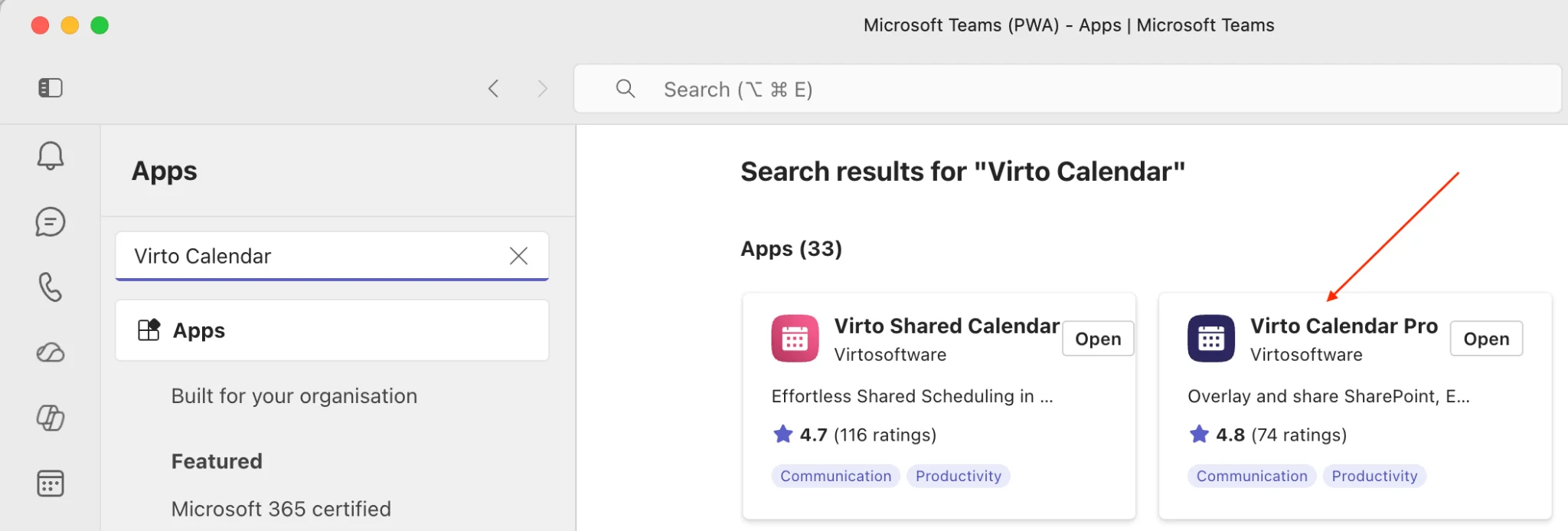The image size is (1568, 531).
Task: Click the red close window button
Action: click(x=40, y=25)
